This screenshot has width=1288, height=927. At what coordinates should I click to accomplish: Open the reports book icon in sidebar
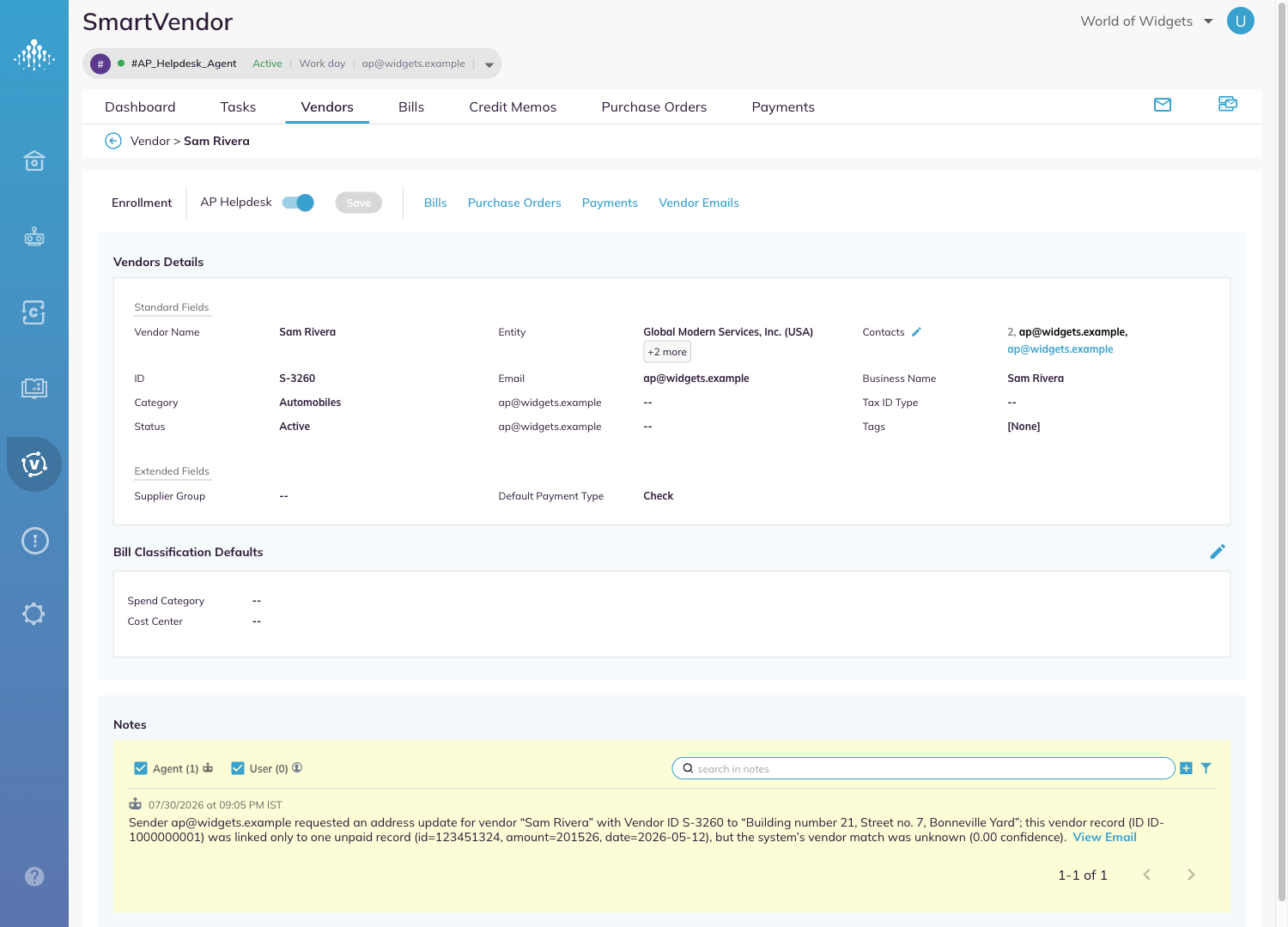34,388
